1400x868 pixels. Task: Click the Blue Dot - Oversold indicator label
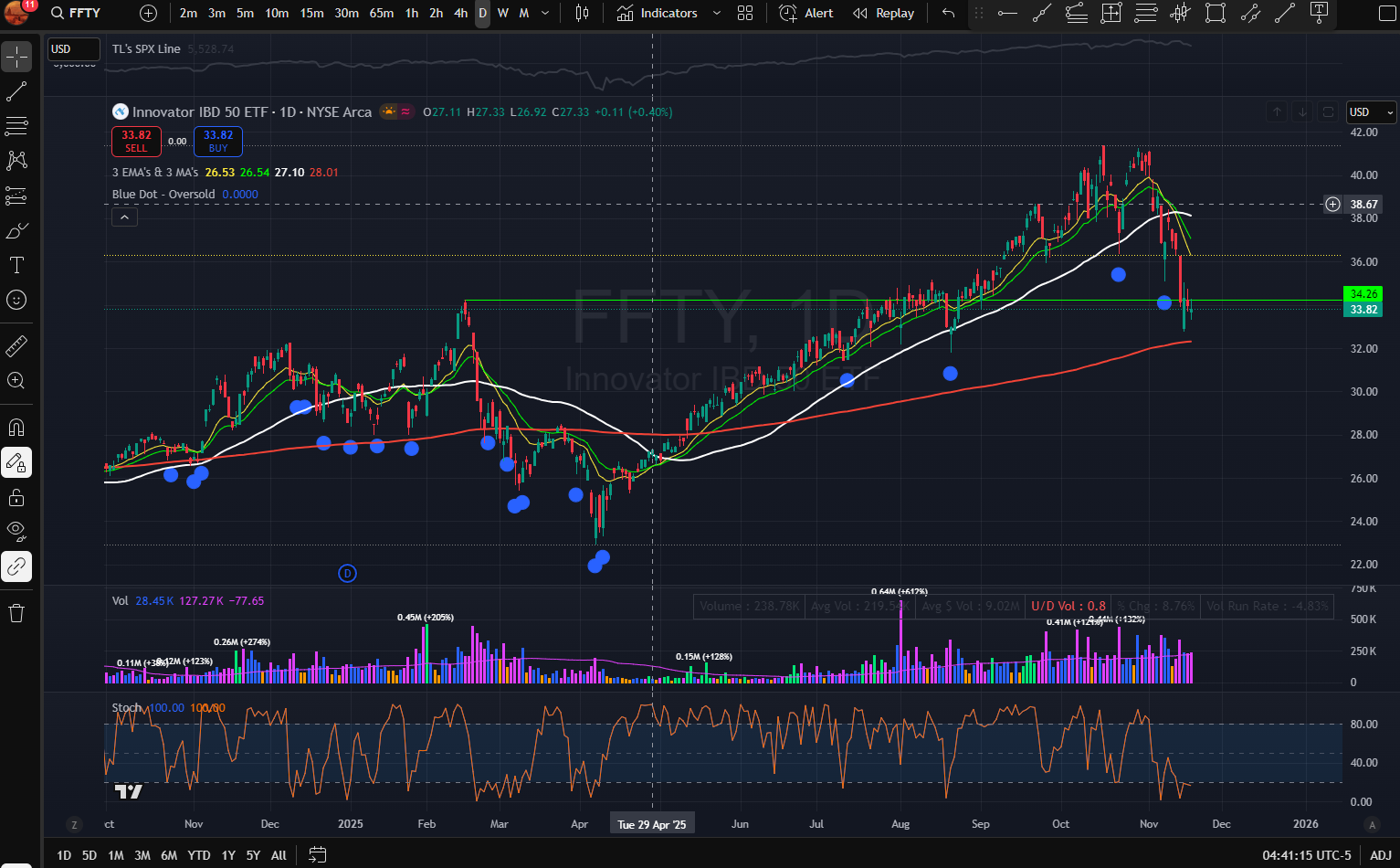[x=163, y=194]
